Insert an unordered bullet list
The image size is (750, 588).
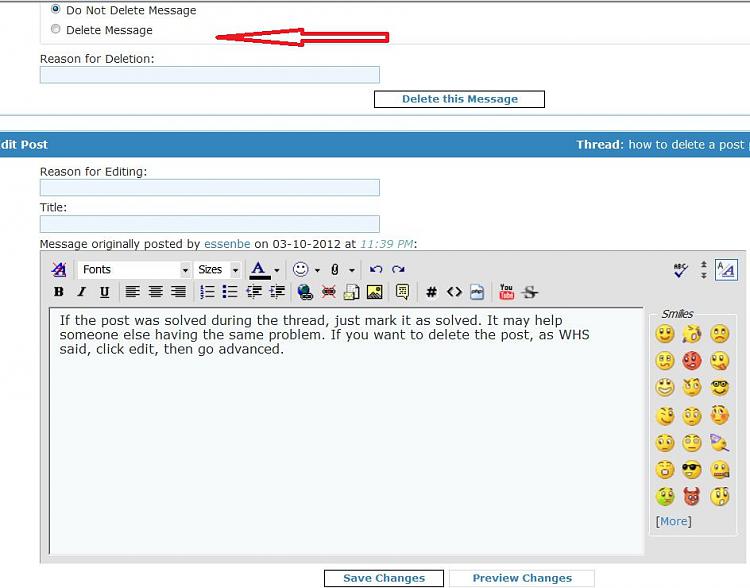[x=230, y=292]
